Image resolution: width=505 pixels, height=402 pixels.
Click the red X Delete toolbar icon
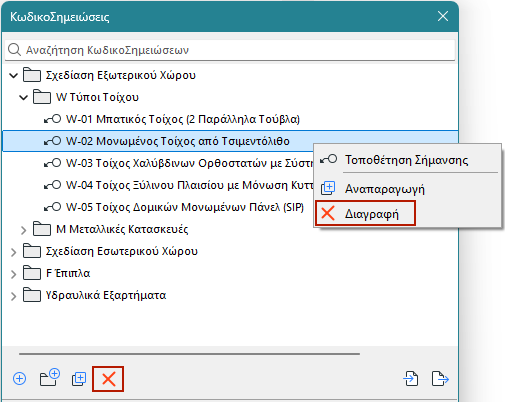click(108, 379)
